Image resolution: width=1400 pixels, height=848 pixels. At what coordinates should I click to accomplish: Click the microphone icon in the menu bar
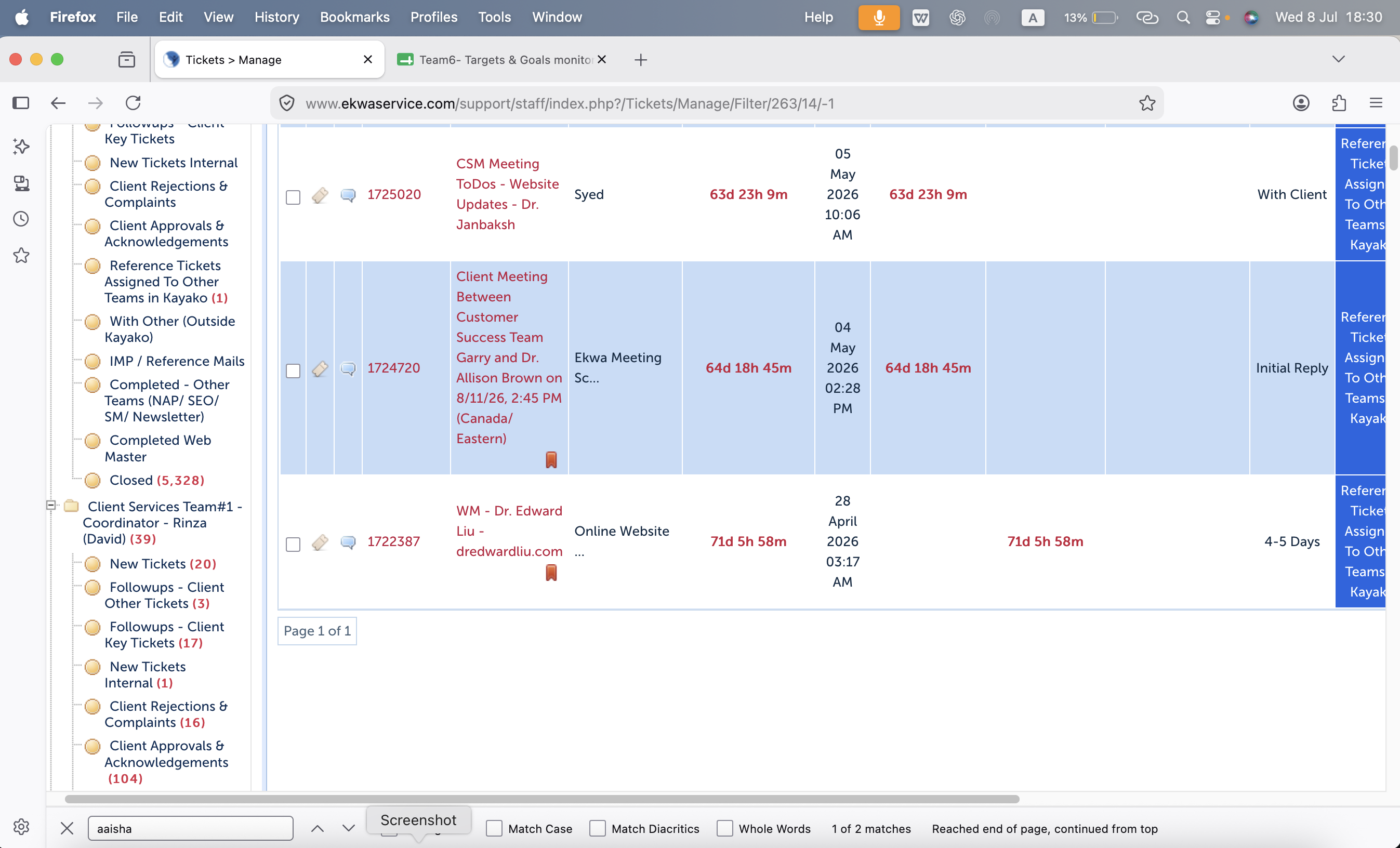point(878,17)
